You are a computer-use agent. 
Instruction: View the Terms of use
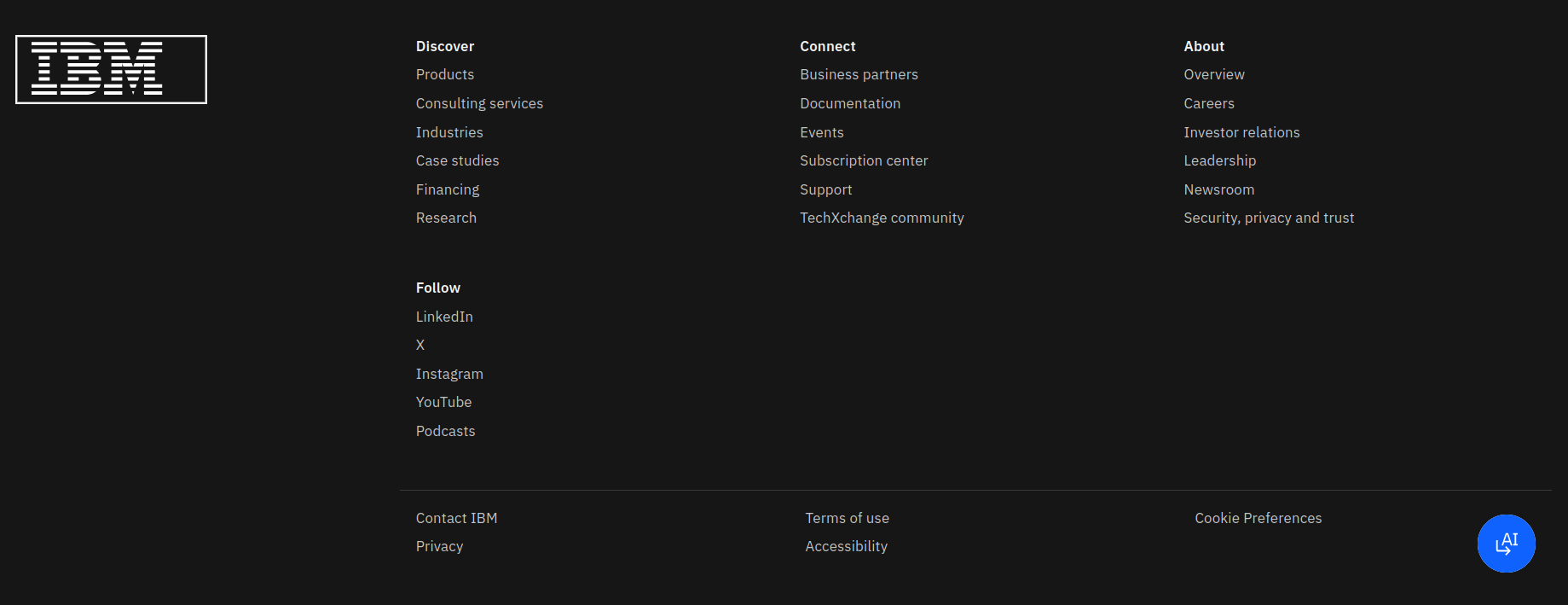click(x=847, y=518)
